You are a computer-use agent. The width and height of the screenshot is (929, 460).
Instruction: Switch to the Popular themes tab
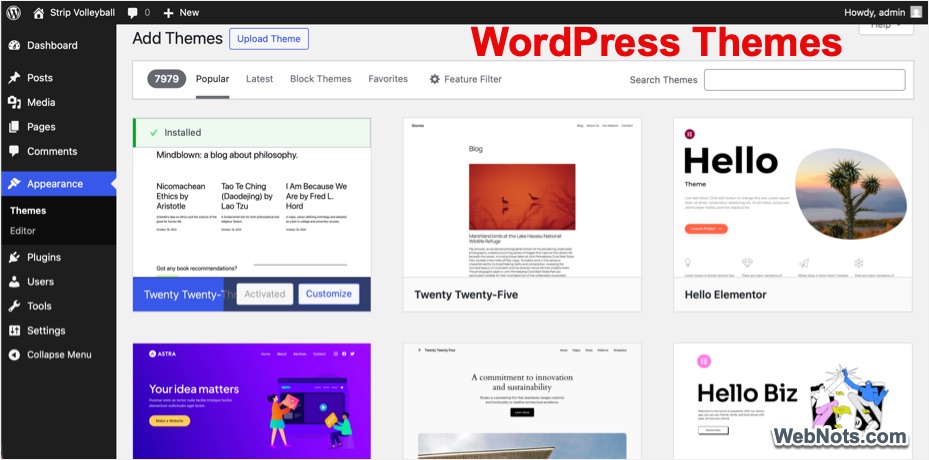213,79
